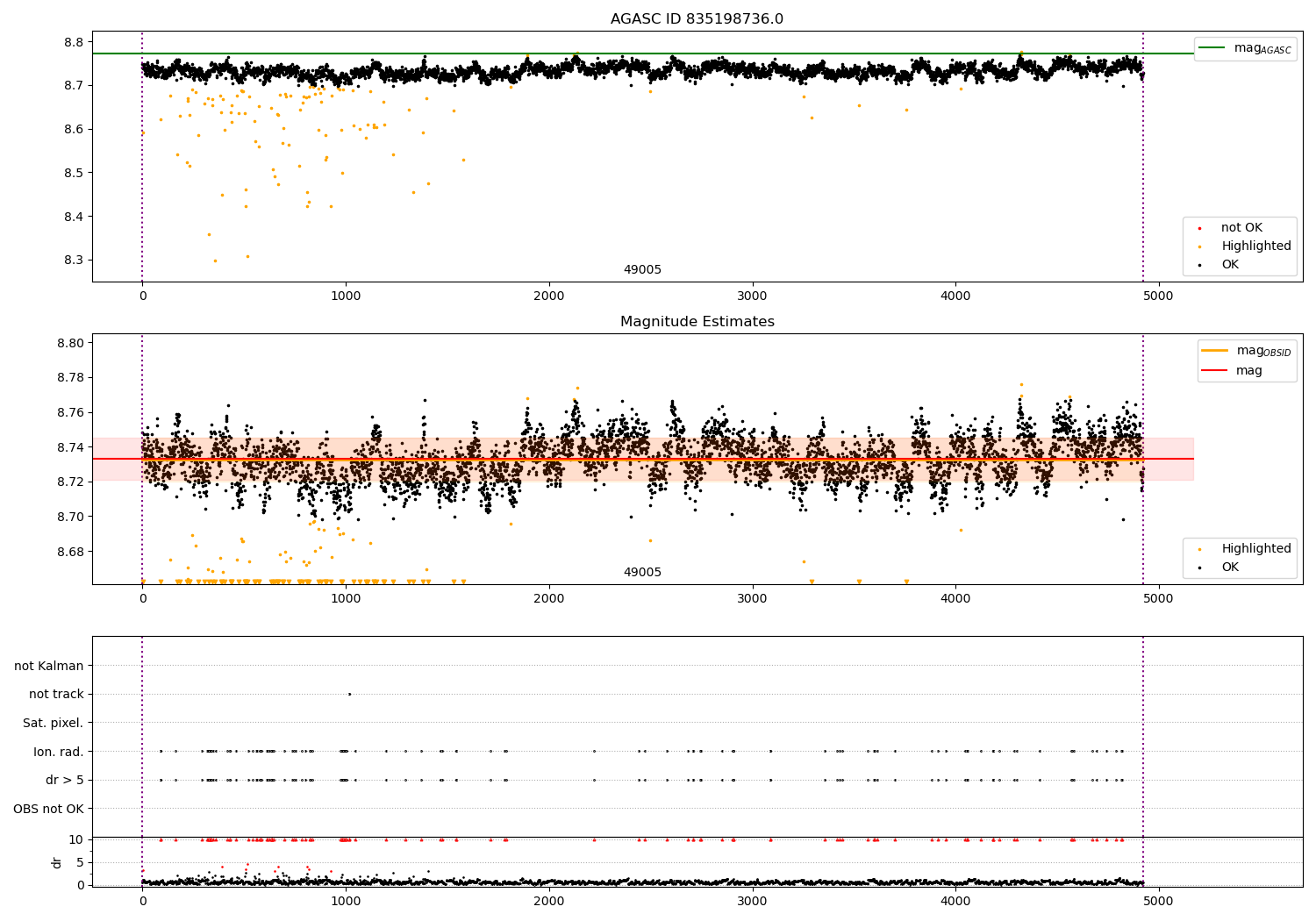Click the '49005' label in the top plot
Screen dimensions: 1316x921
coord(642,270)
